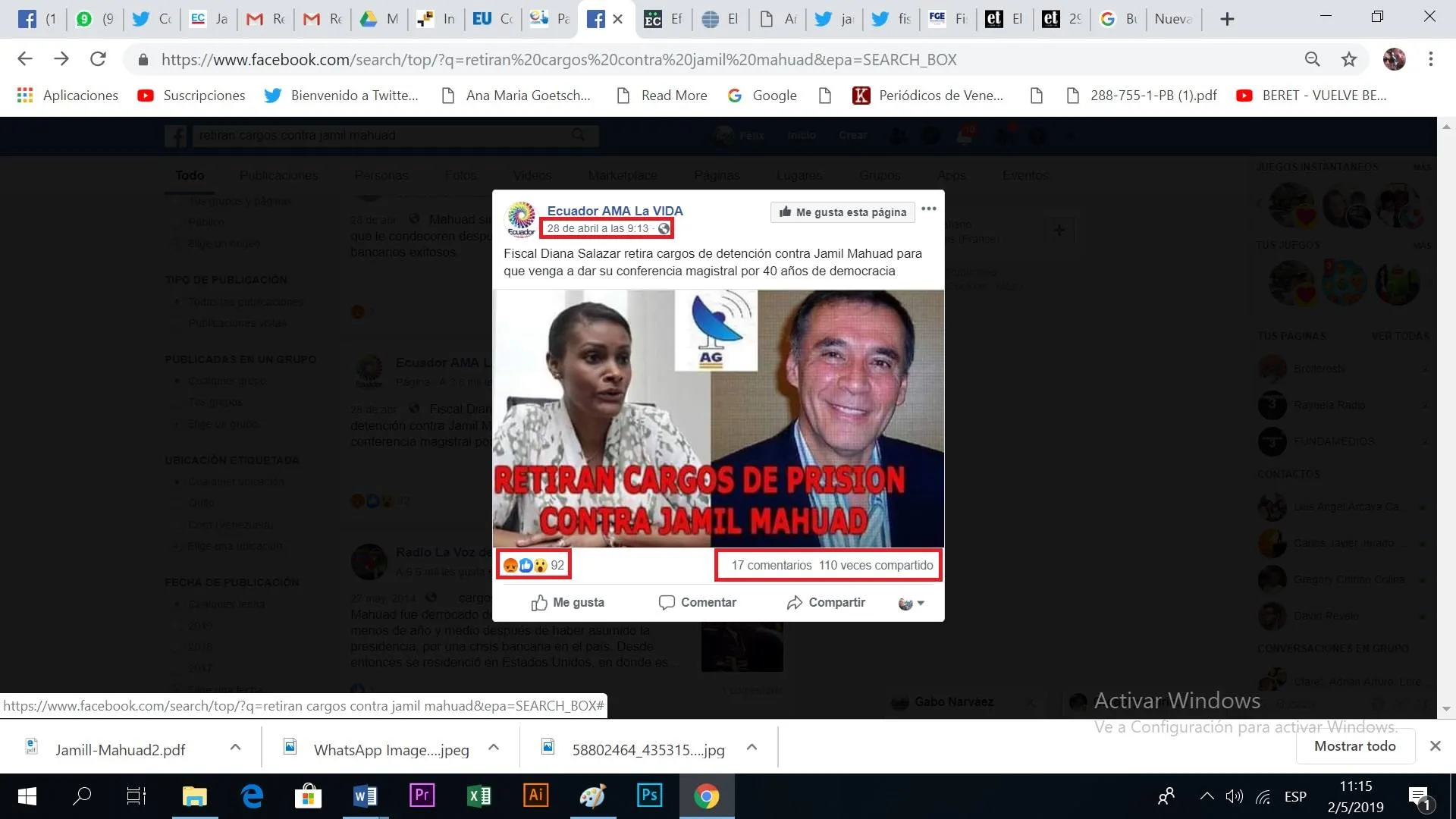Open Photoshop from the Windows taskbar

pos(649,795)
